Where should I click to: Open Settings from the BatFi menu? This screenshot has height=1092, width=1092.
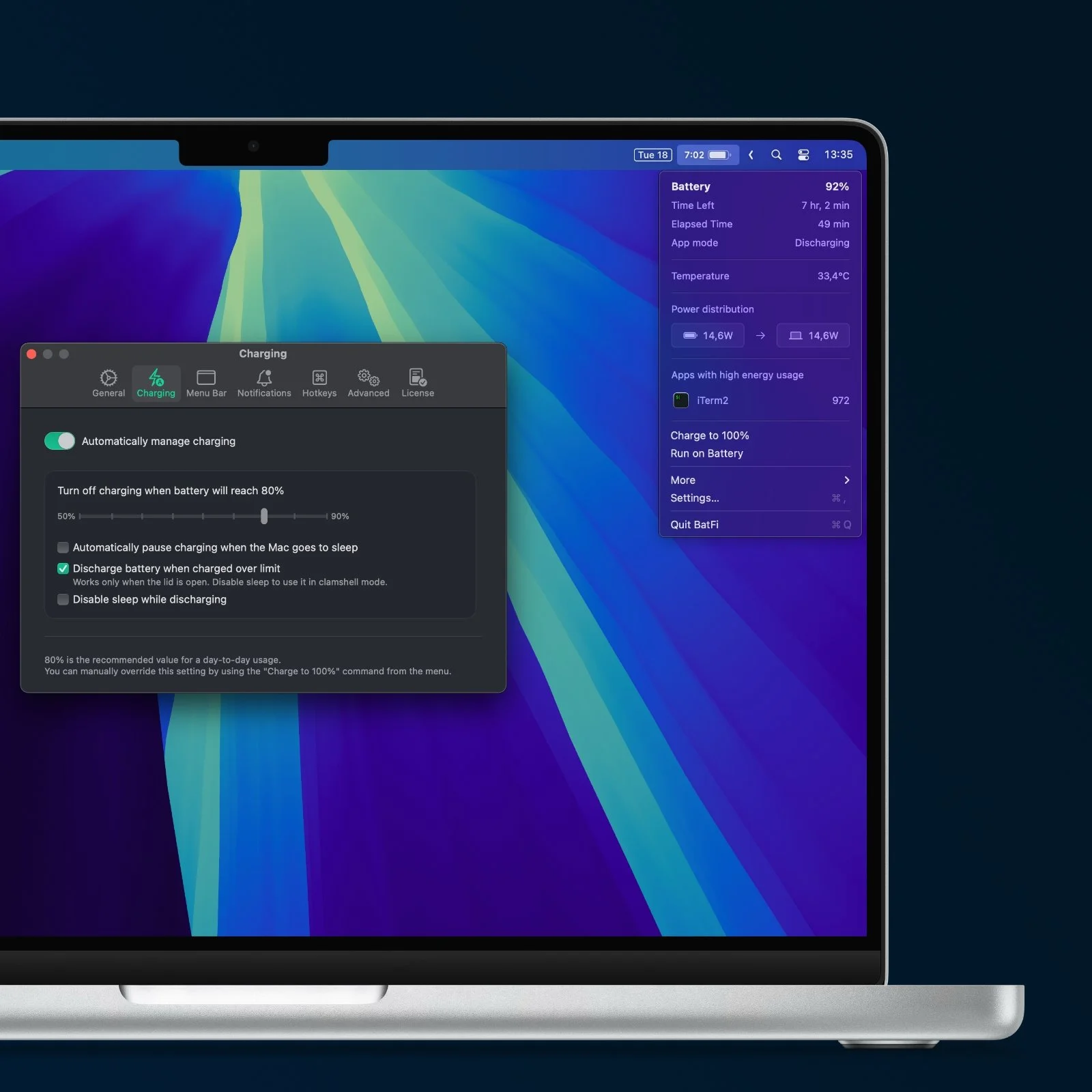click(695, 498)
